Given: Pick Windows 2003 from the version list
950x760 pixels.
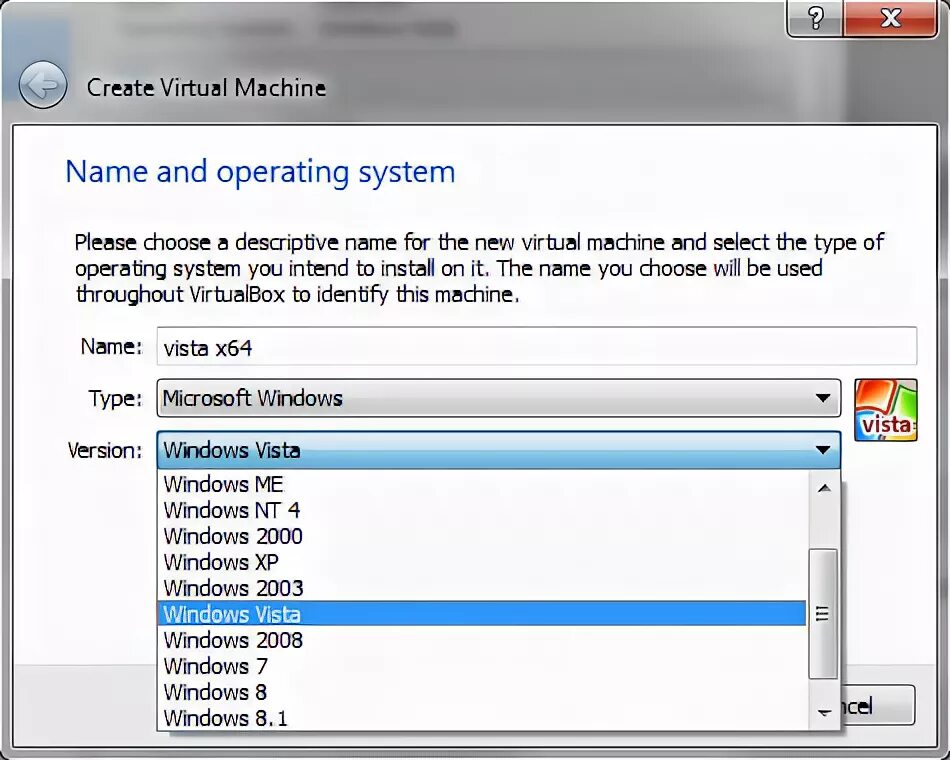Looking at the screenshot, I should click(482, 588).
